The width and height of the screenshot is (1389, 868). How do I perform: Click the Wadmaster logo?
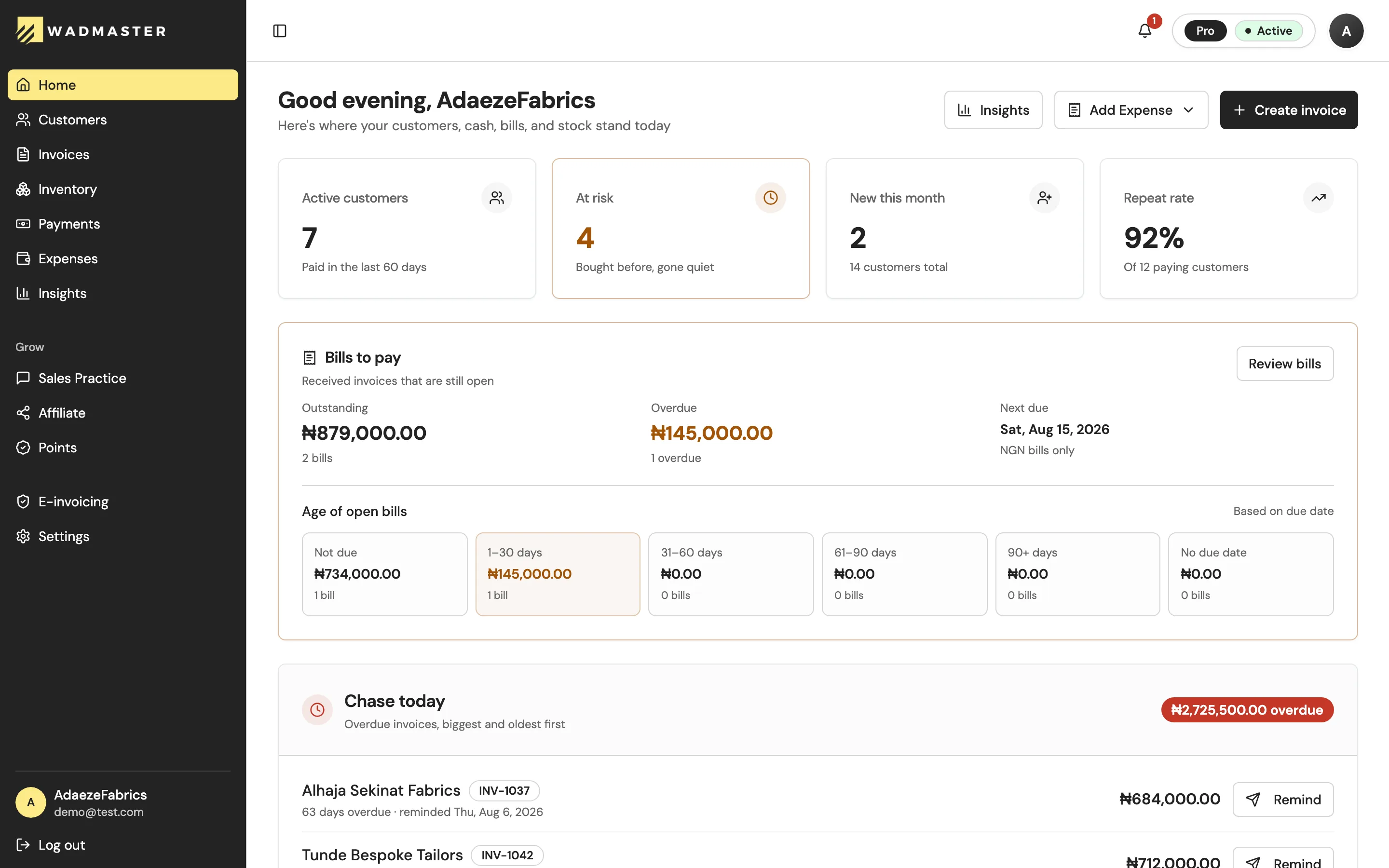[x=91, y=30]
